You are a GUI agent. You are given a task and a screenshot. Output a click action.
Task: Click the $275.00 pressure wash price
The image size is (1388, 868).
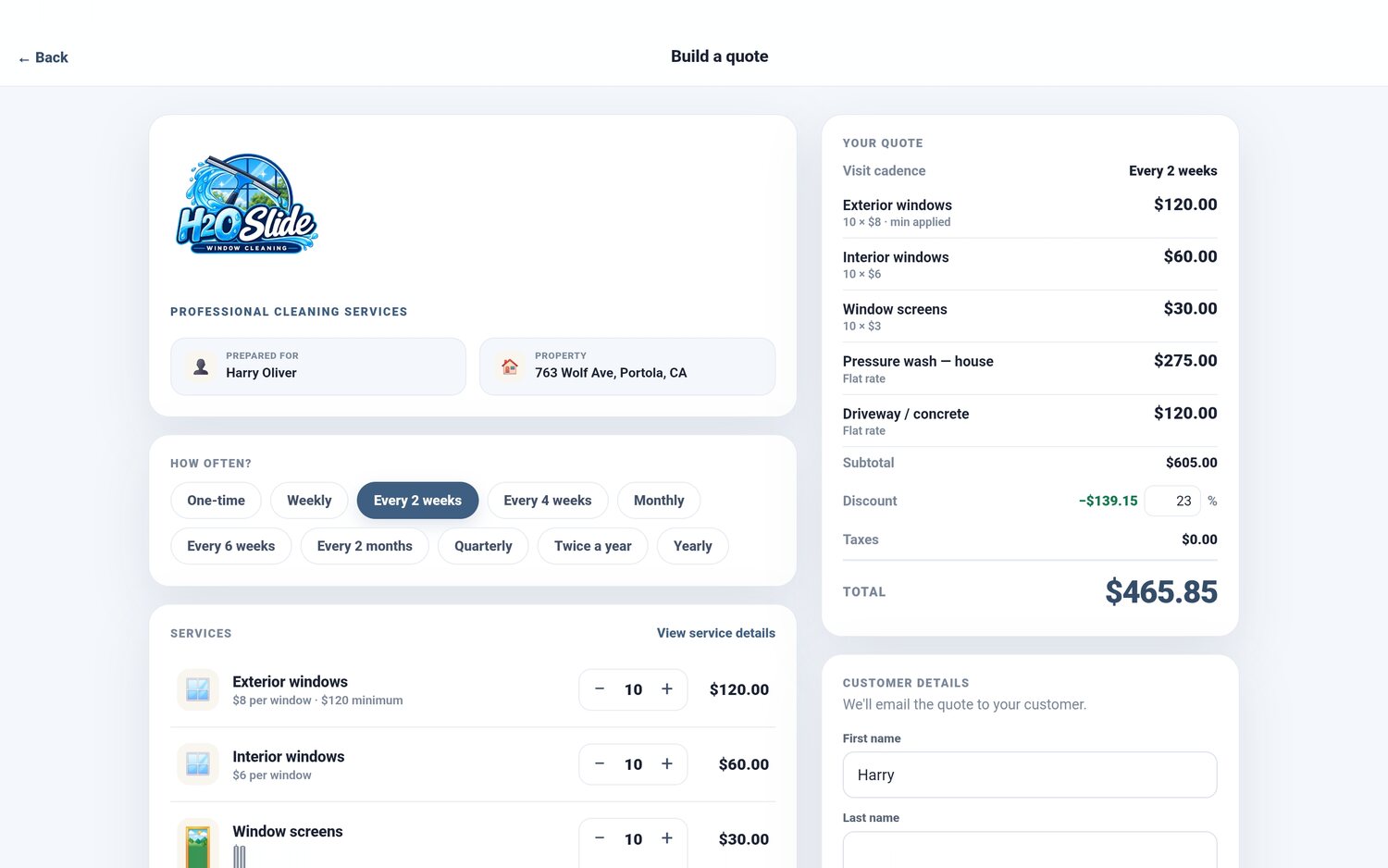pos(1185,361)
